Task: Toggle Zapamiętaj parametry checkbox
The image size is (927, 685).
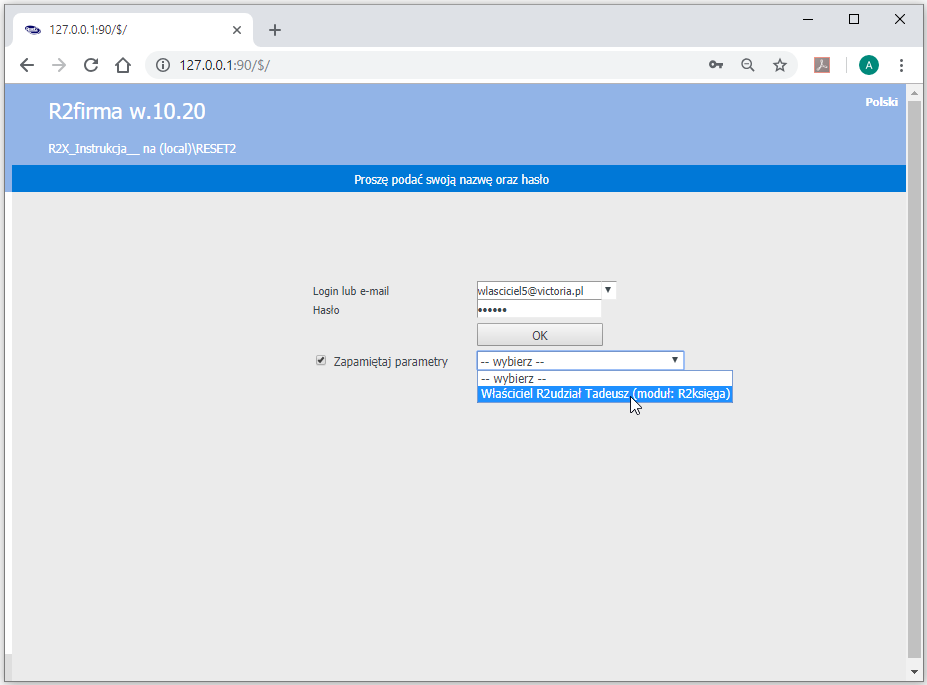Action: coord(321,361)
